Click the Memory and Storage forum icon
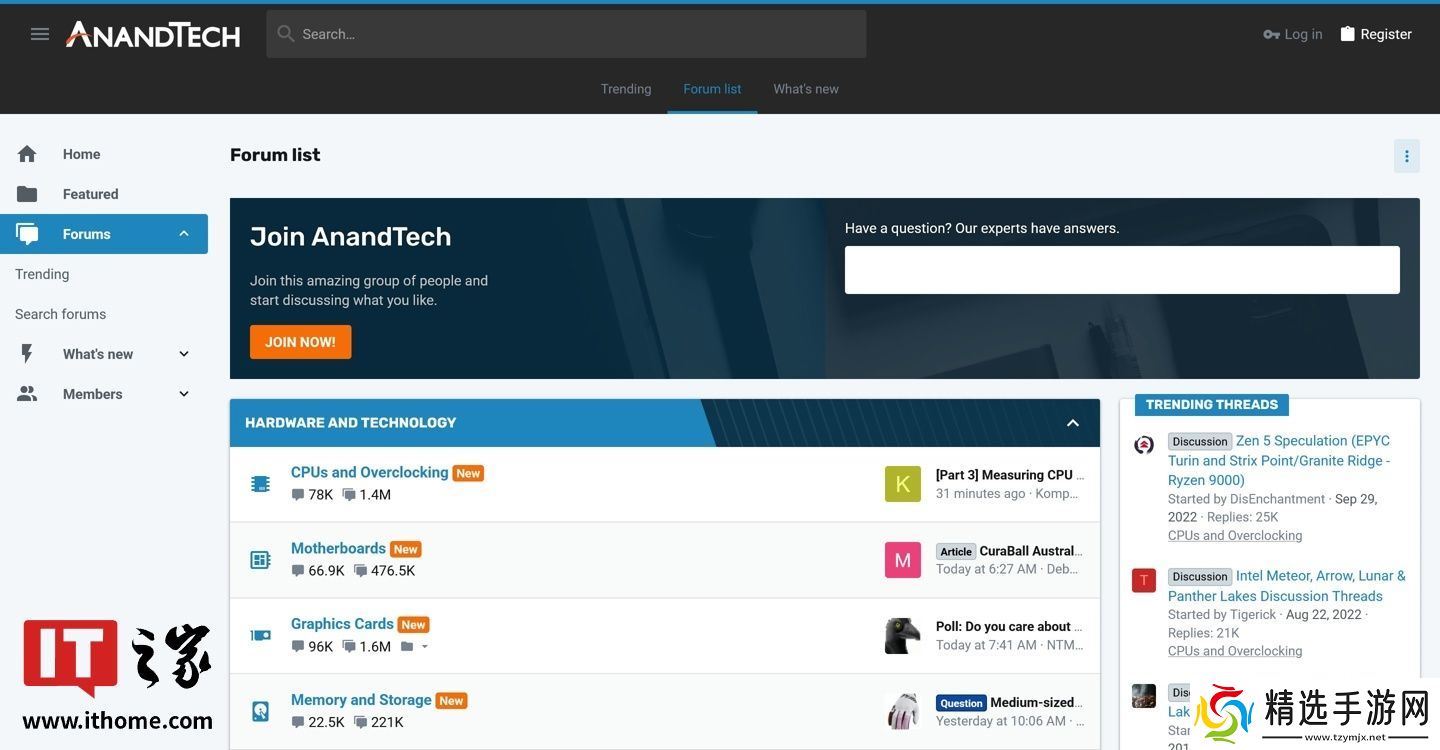 click(260, 711)
